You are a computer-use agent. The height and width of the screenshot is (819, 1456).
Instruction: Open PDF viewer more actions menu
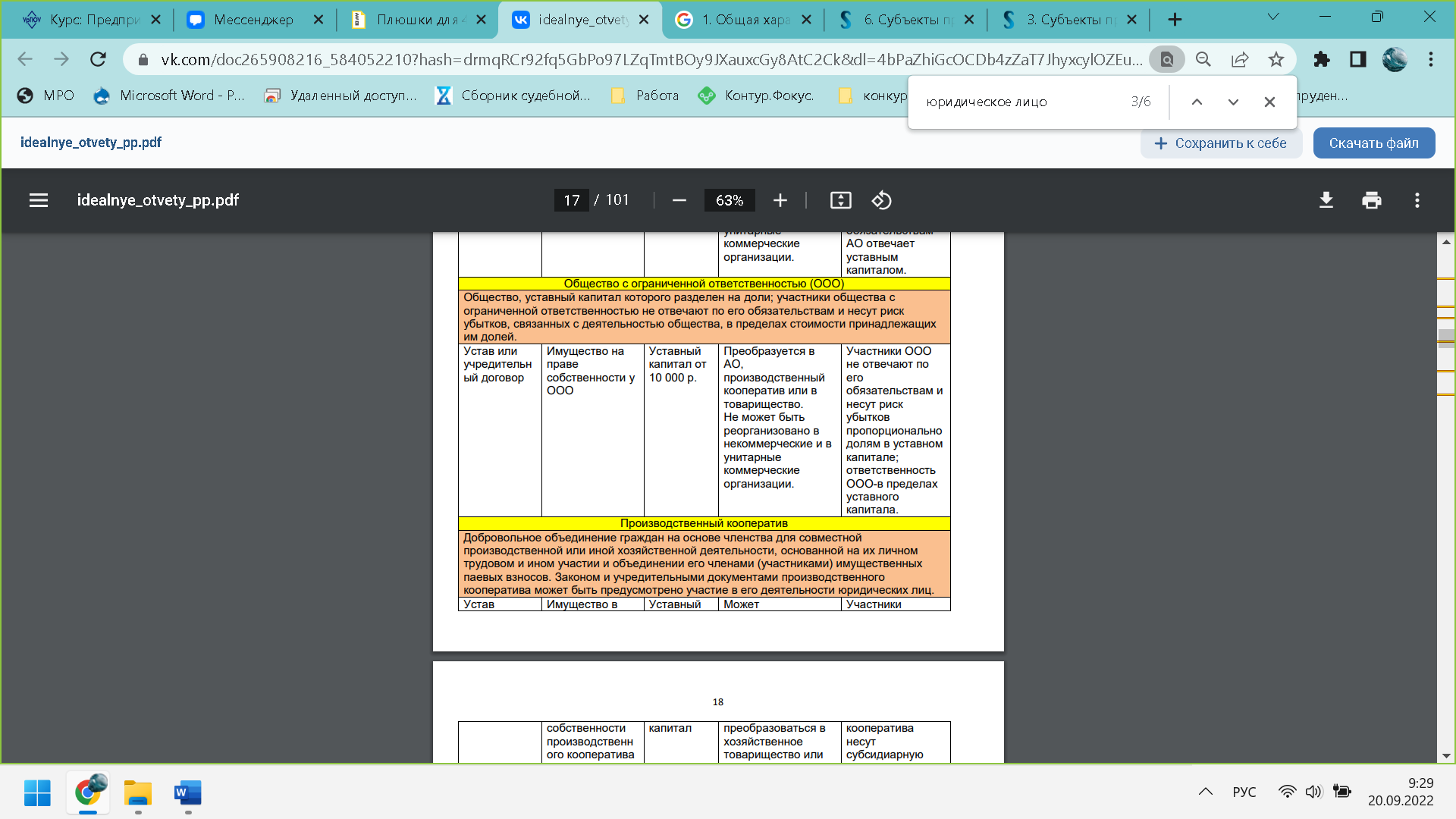(x=1417, y=200)
